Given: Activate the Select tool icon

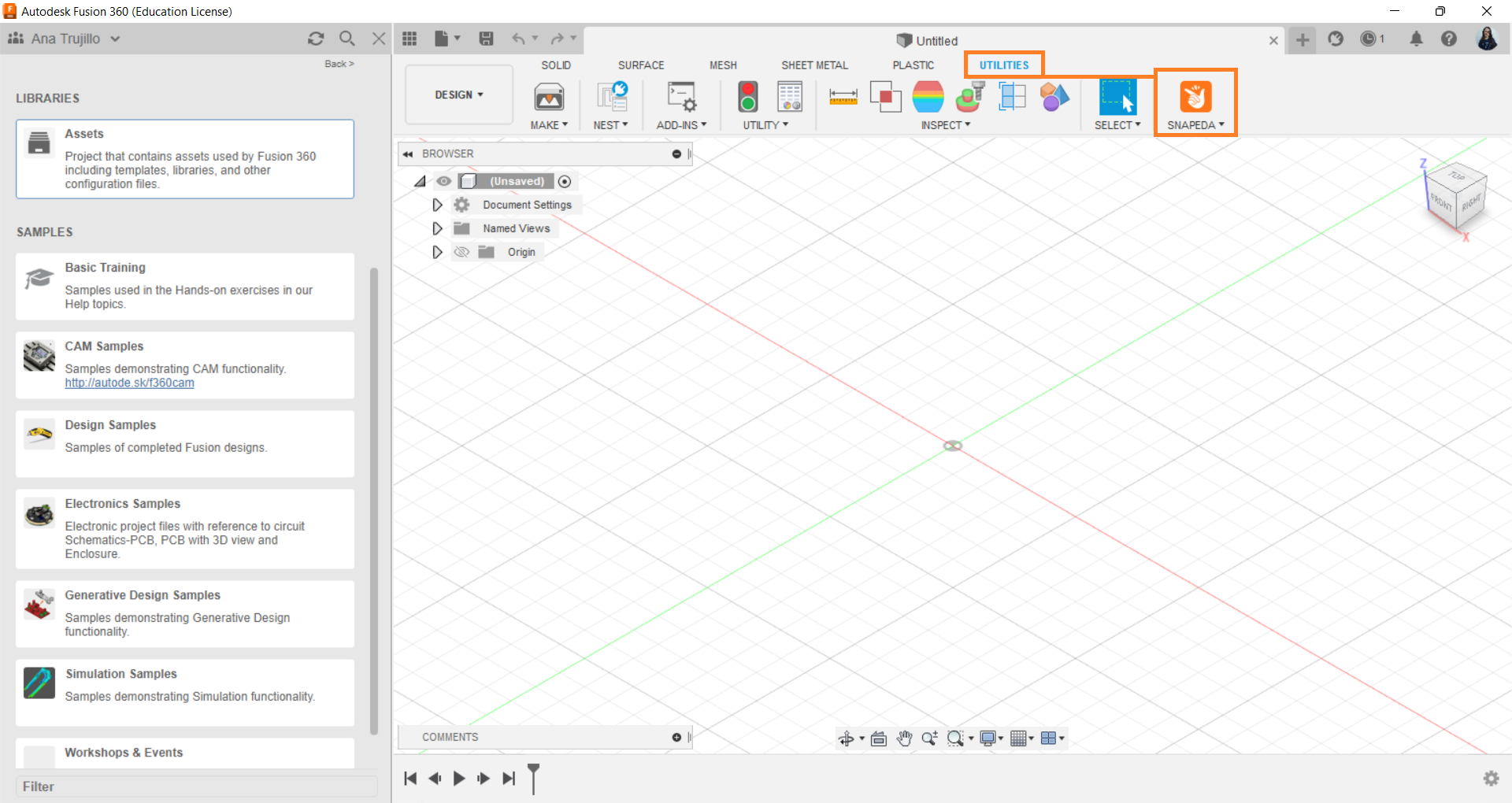Looking at the screenshot, I should [1117, 97].
